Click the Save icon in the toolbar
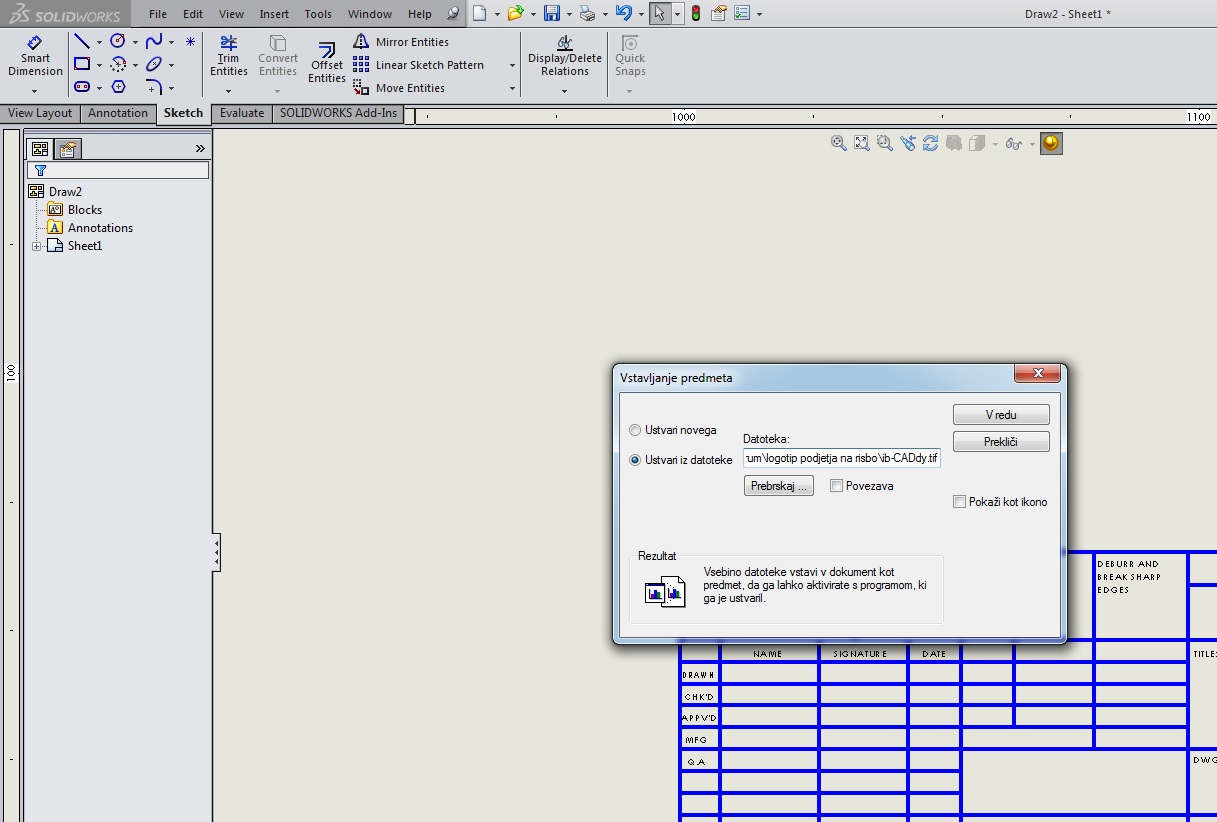 click(551, 14)
